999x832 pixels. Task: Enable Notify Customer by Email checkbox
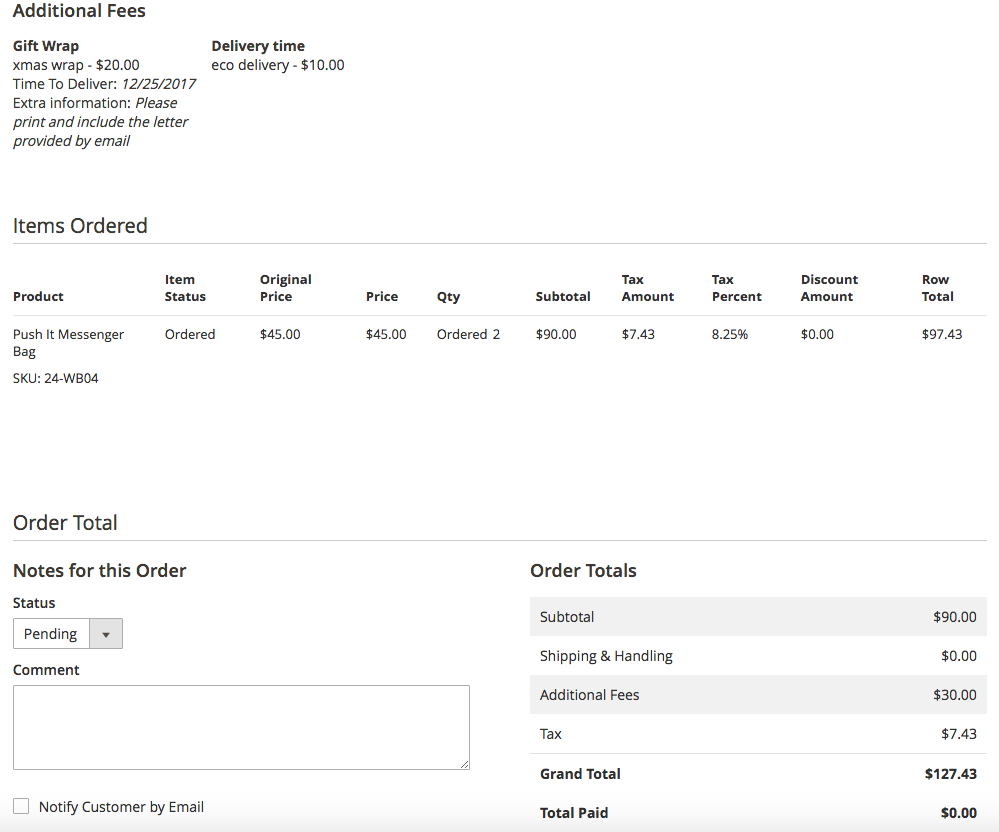(x=21, y=807)
